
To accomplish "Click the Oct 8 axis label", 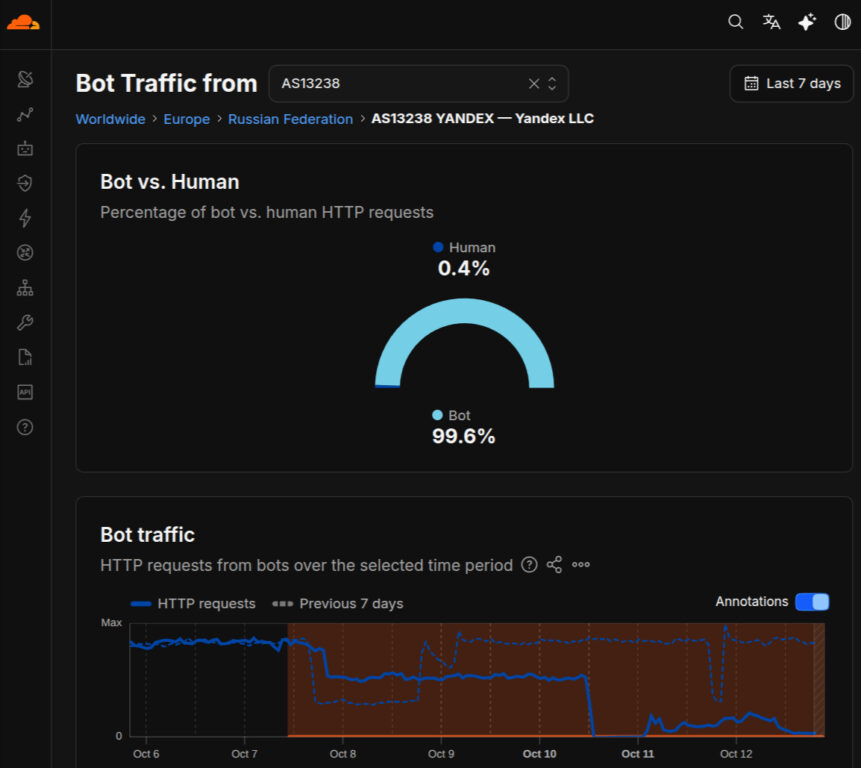I will (343, 754).
